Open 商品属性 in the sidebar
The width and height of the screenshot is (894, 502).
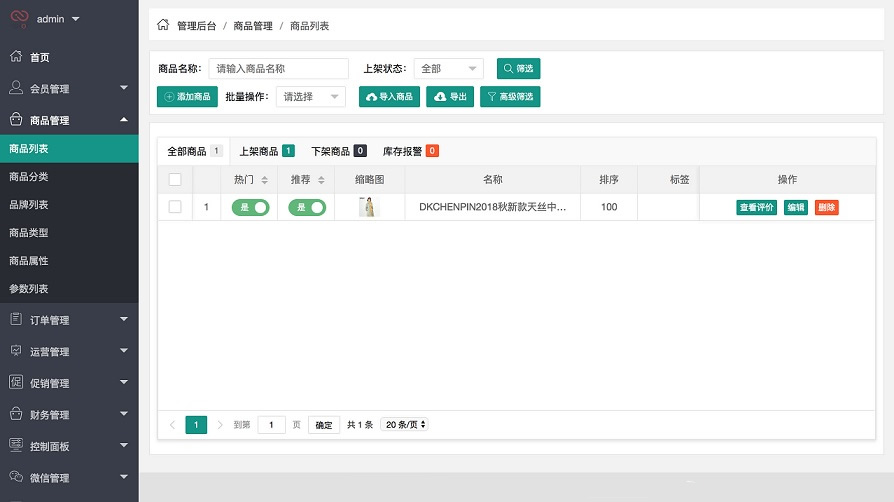coord(69,260)
